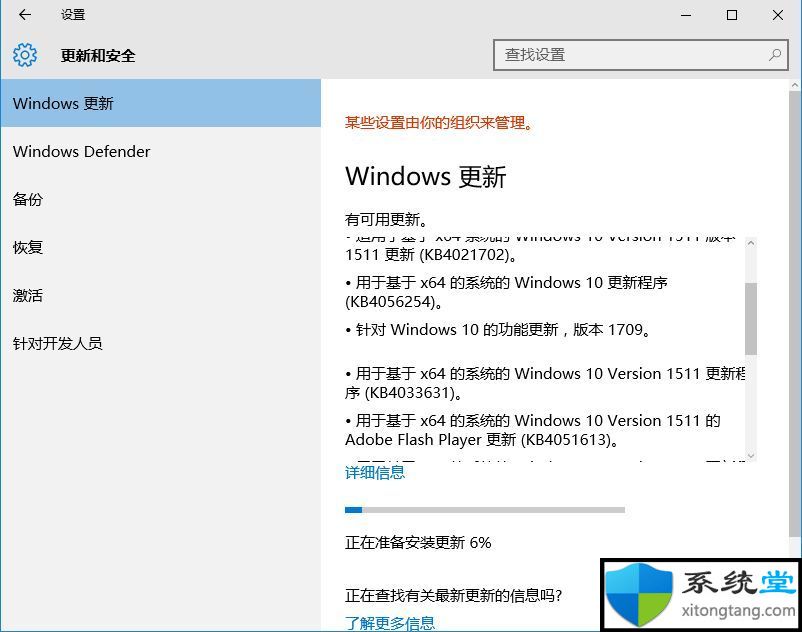Open the 针对开发人员 section
The image size is (802, 632).
click(x=161, y=343)
